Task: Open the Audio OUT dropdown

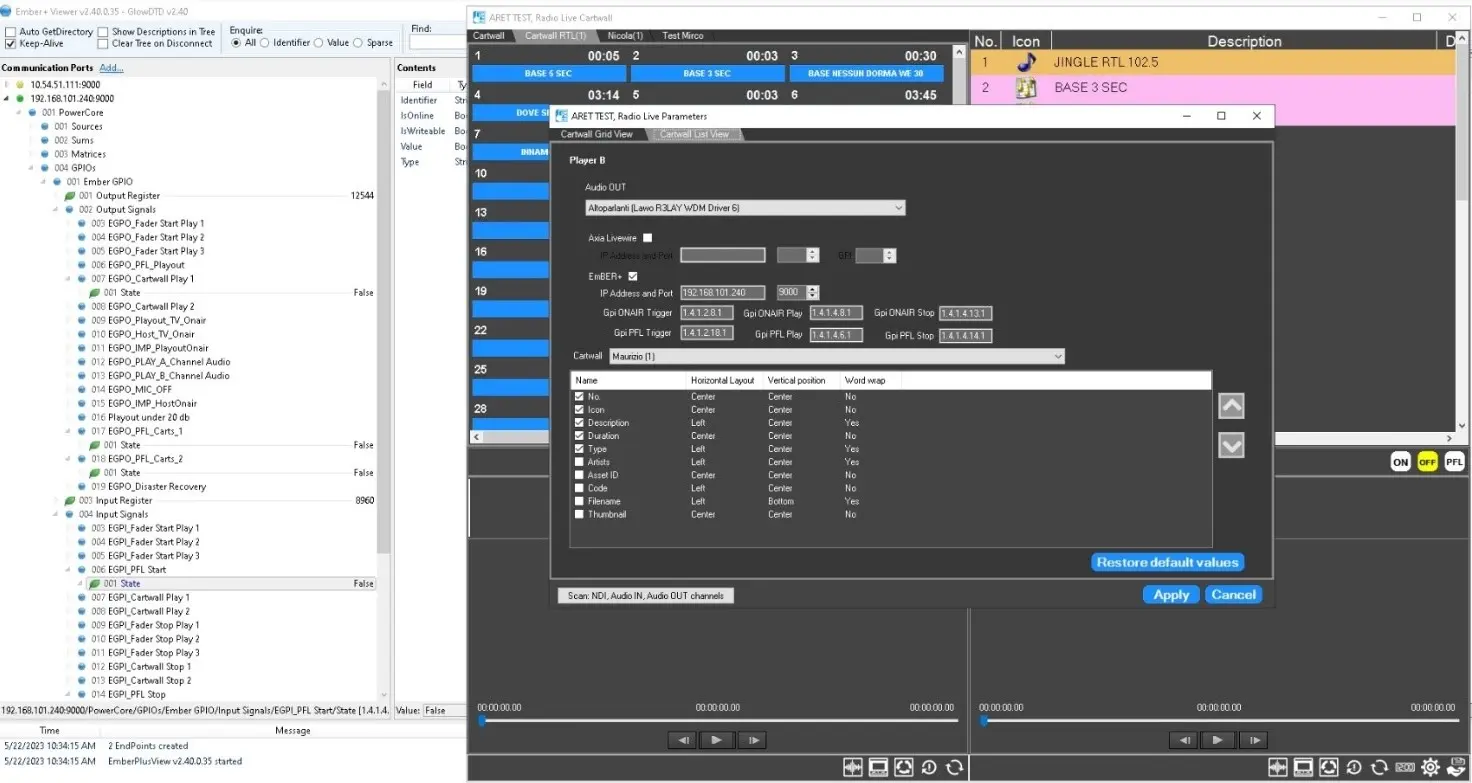Action: pos(745,208)
